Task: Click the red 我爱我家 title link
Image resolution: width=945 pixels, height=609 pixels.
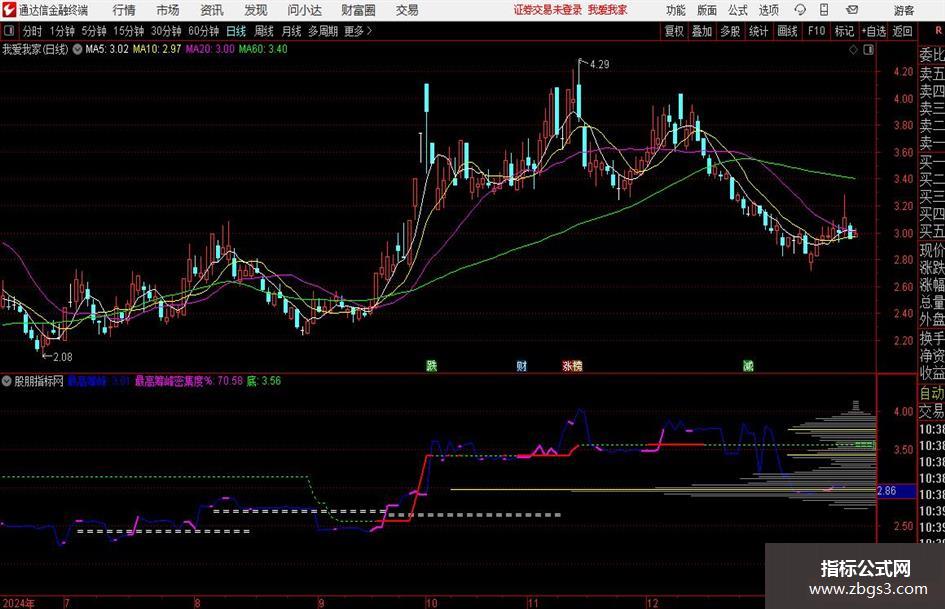Action: click(x=608, y=10)
